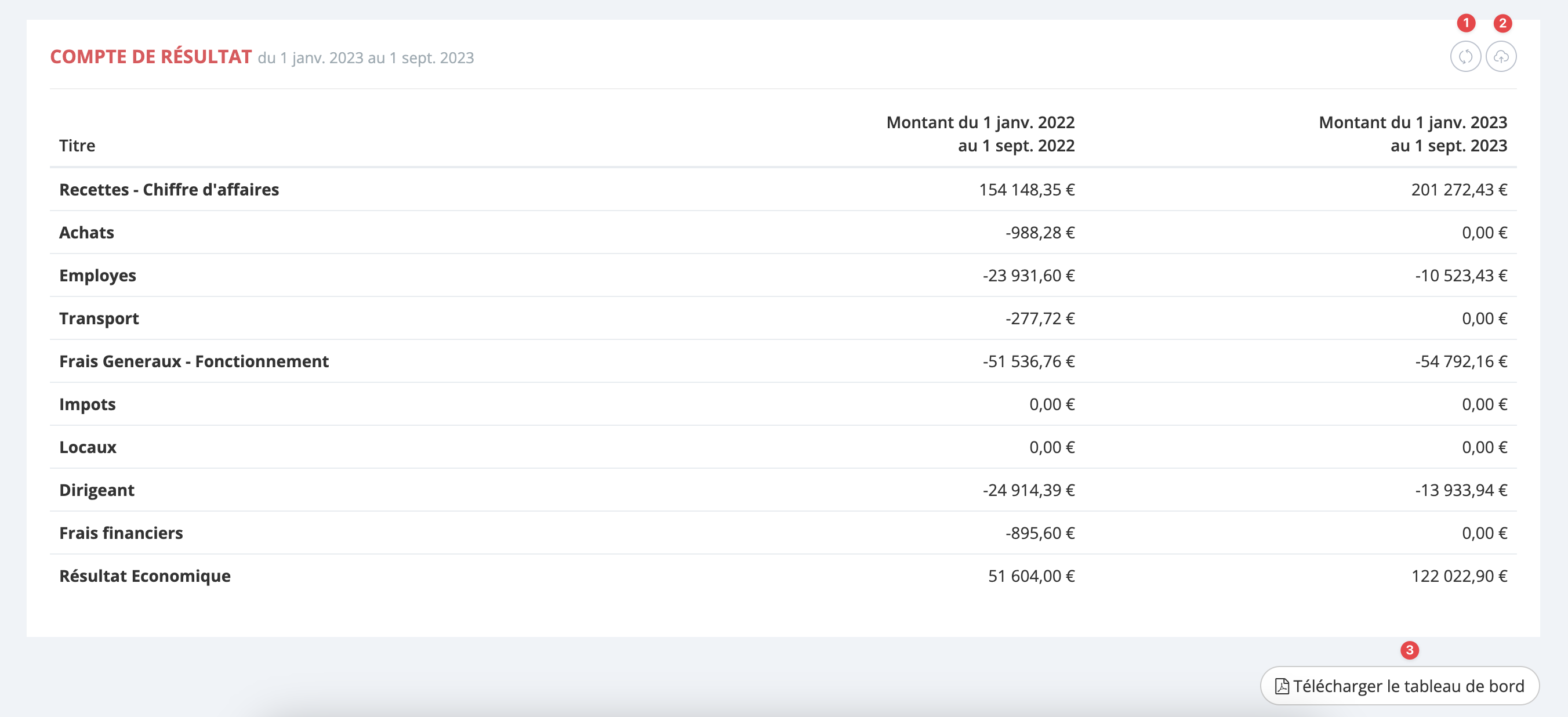Viewport: 1568px width, 717px height.
Task: Click the 2022 Montant column header
Action: [x=980, y=134]
